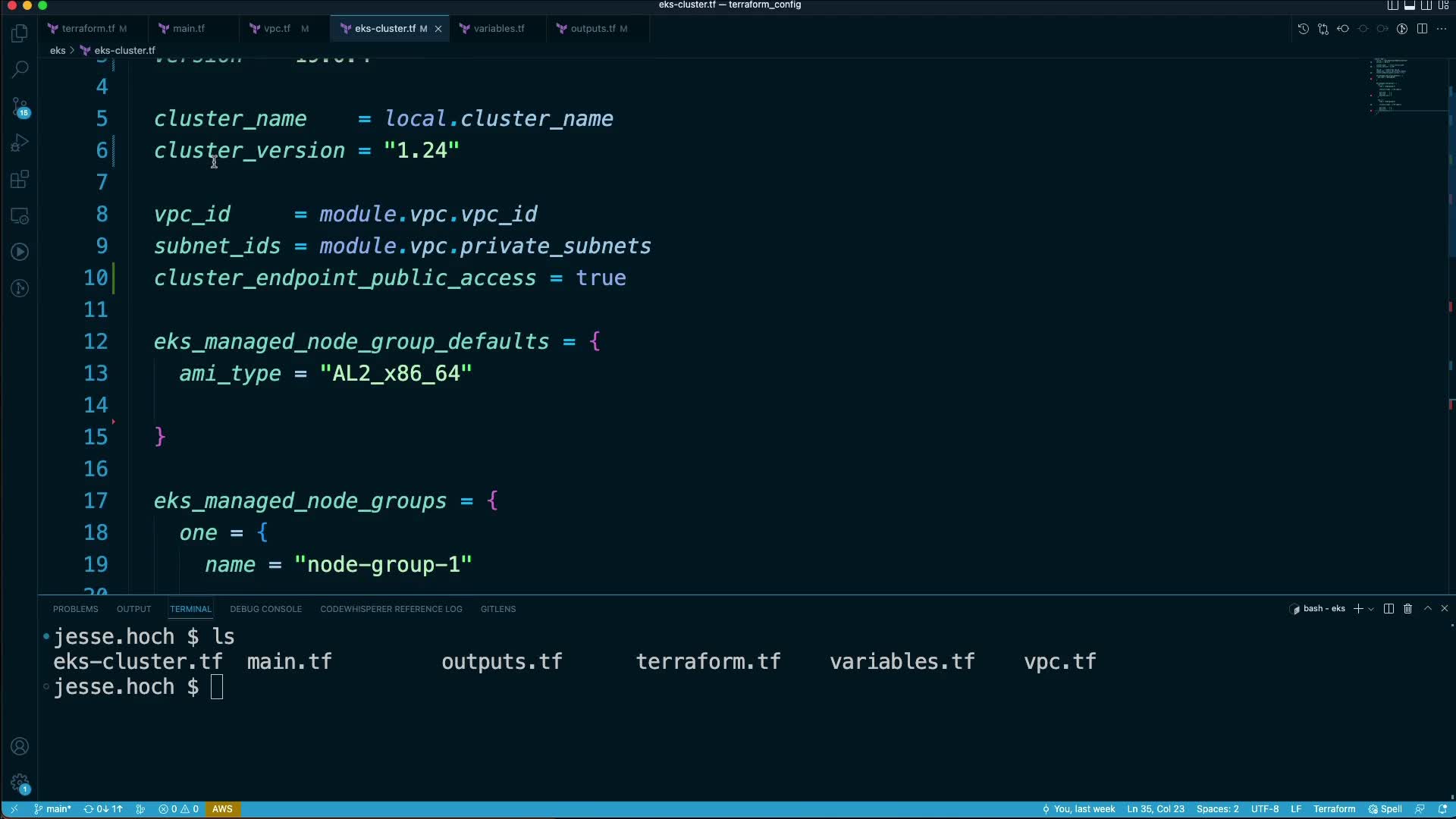The width and height of the screenshot is (1456, 819).
Task: Open the Search view in the activity bar
Action: point(20,69)
